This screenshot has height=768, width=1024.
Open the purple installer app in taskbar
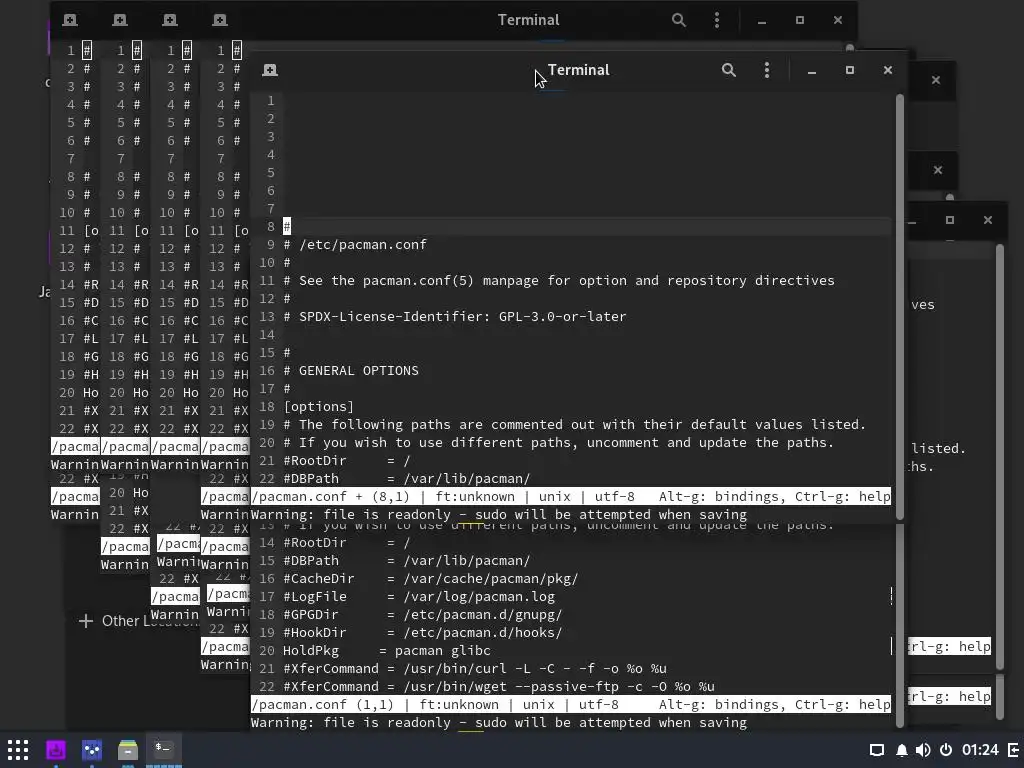pyautogui.click(x=56, y=750)
